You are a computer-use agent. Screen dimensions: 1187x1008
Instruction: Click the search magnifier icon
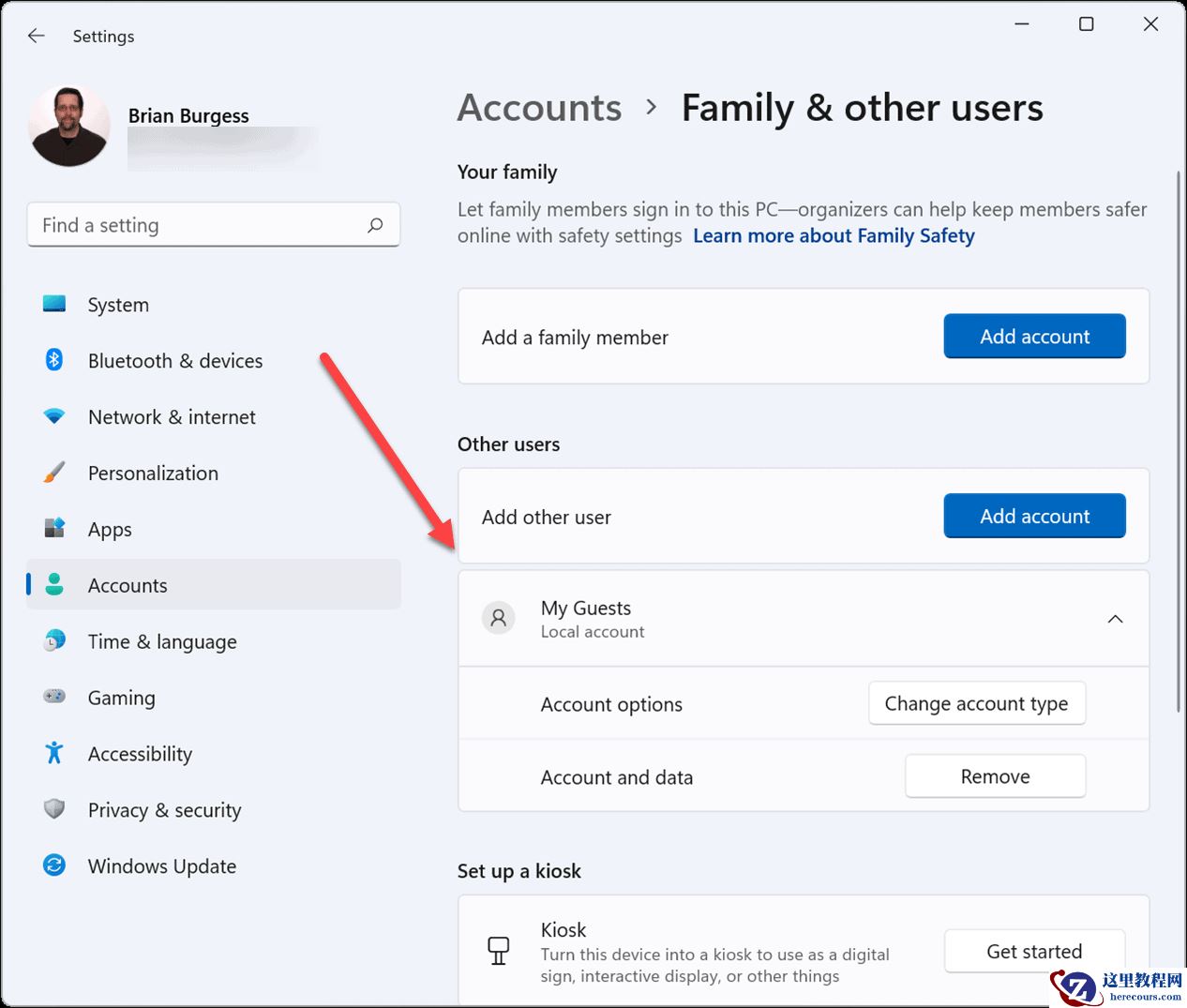tap(375, 225)
